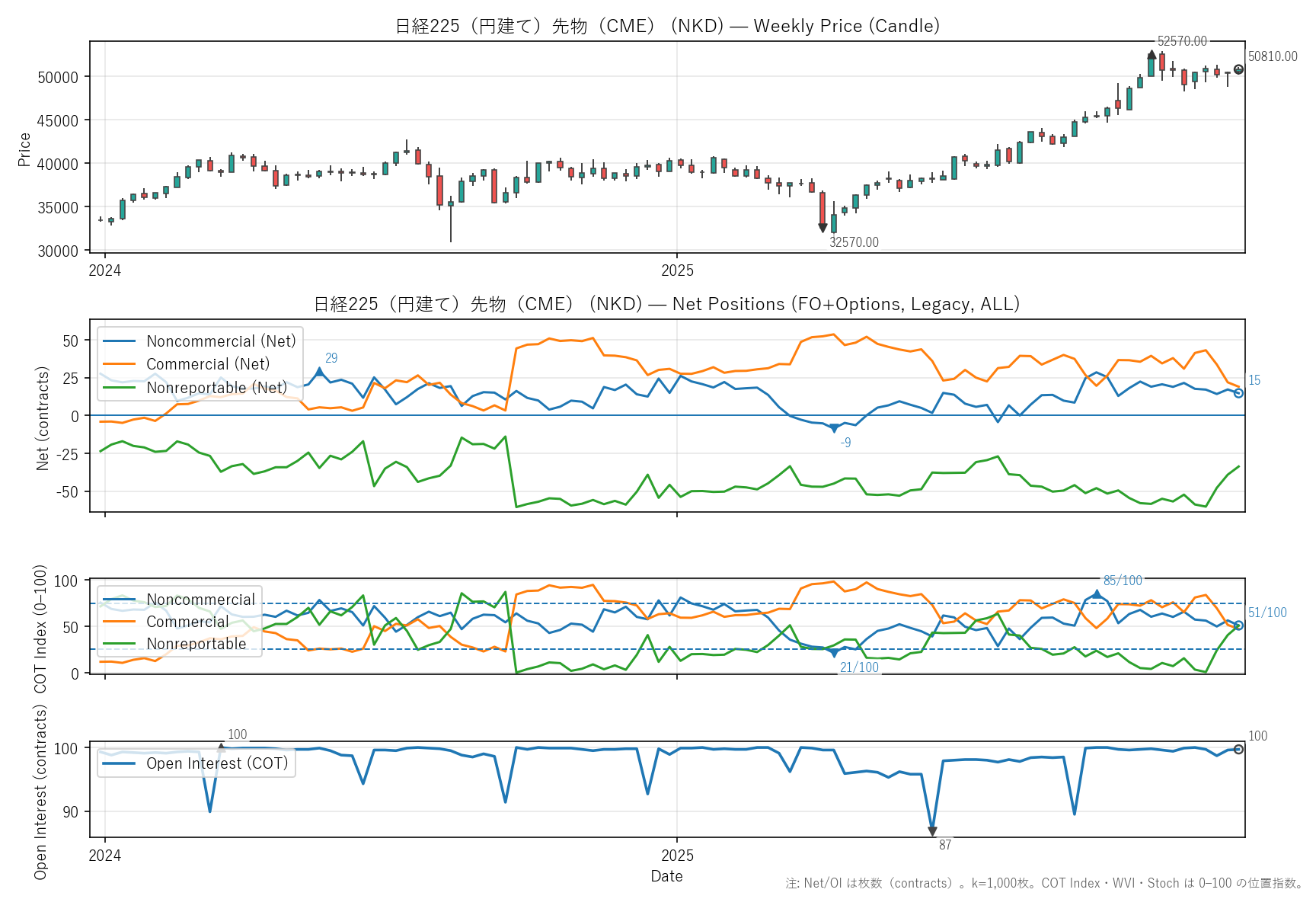Click the Commercial (Net) orange legend line
The image size is (1316, 899).
pyautogui.click(x=120, y=364)
